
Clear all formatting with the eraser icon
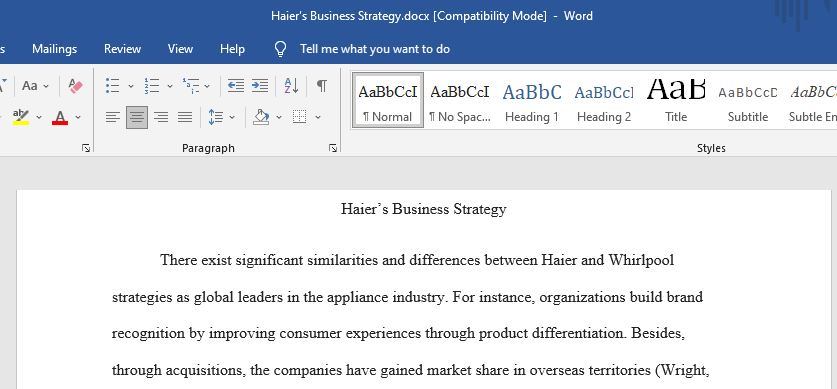tap(75, 85)
